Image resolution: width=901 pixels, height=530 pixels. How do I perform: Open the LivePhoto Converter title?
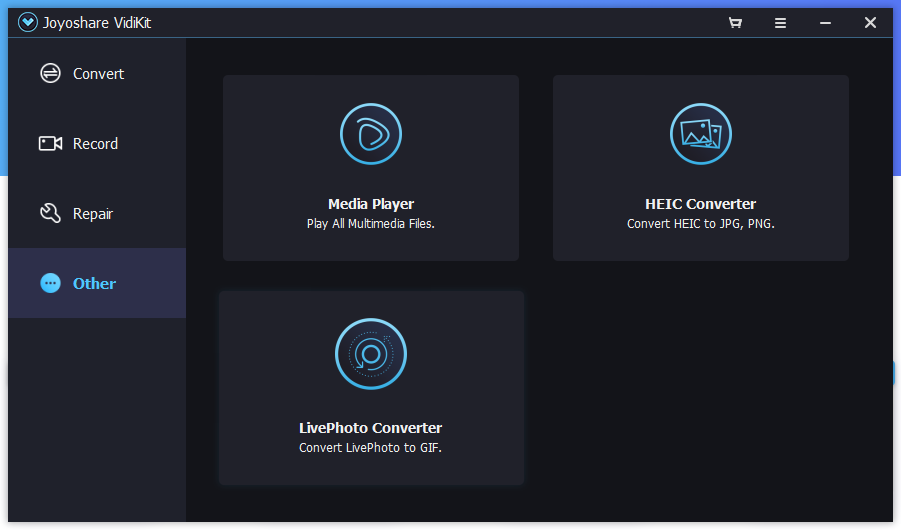point(371,428)
